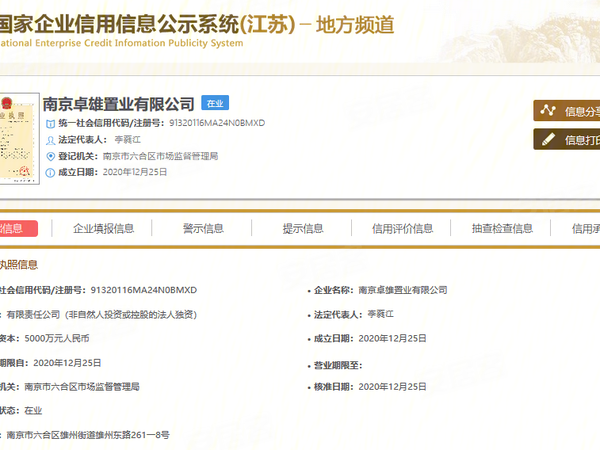
Task: Open the 抽查检查信息 tab
Action: click(x=502, y=228)
